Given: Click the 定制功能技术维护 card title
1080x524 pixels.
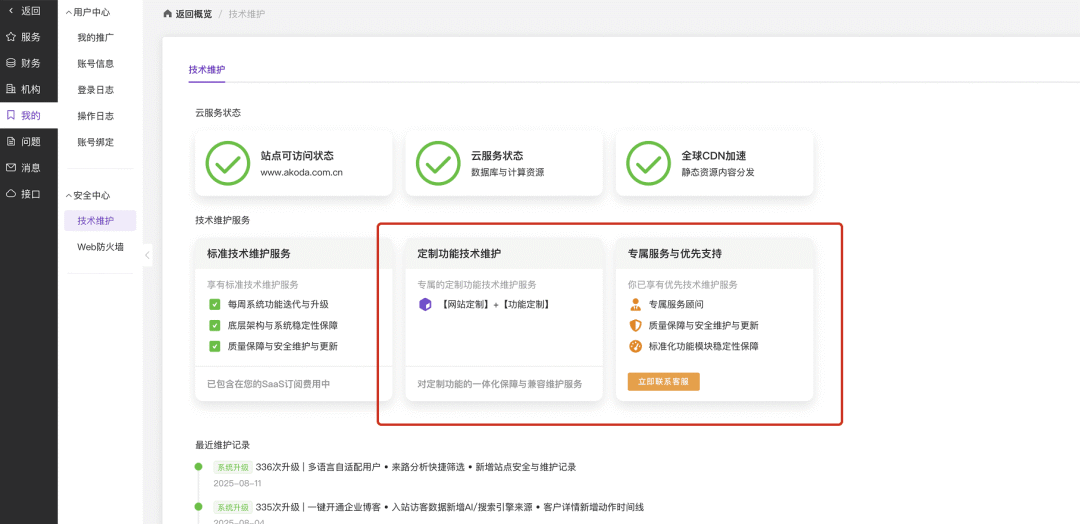Looking at the screenshot, I should click(459, 253).
